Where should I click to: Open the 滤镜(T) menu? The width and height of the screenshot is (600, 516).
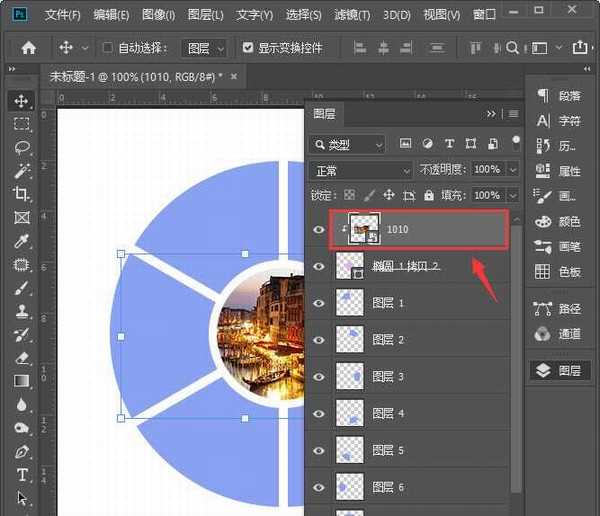point(350,15)
